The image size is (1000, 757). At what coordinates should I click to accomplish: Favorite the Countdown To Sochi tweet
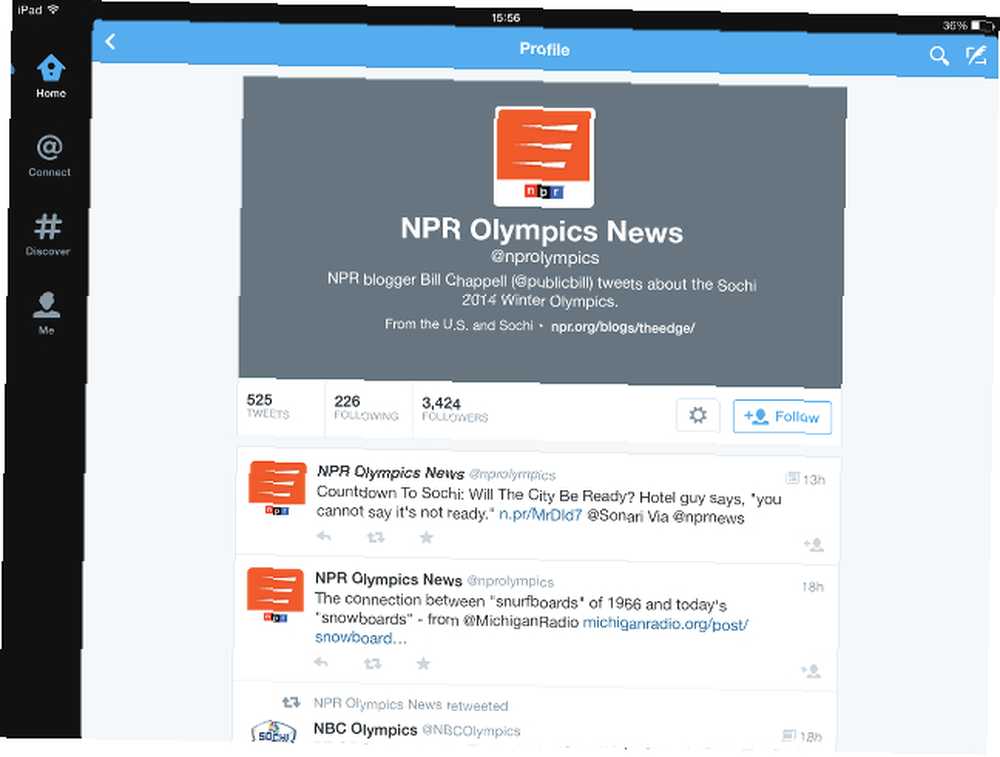(x=427, y=538)
